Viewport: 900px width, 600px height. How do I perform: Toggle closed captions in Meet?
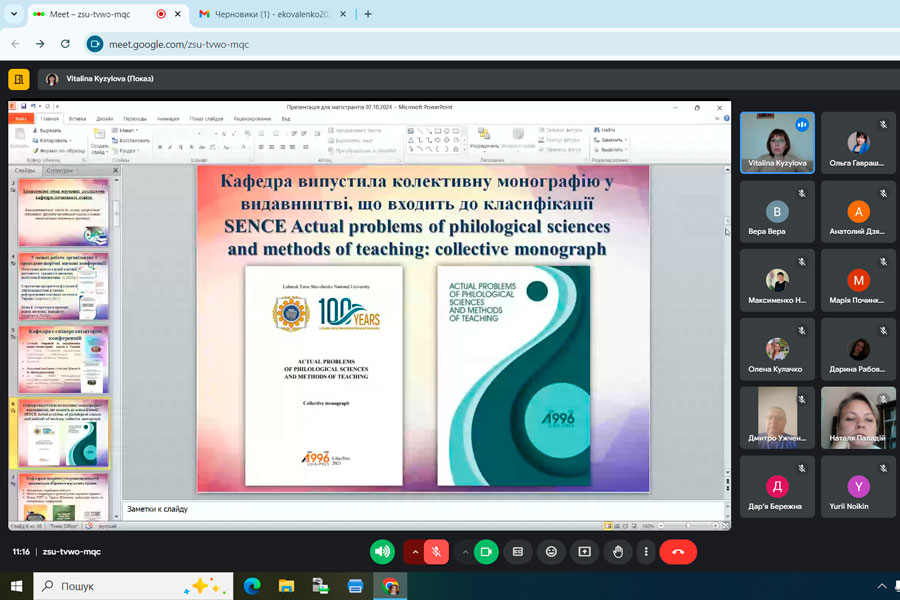[x=518, y=551]
